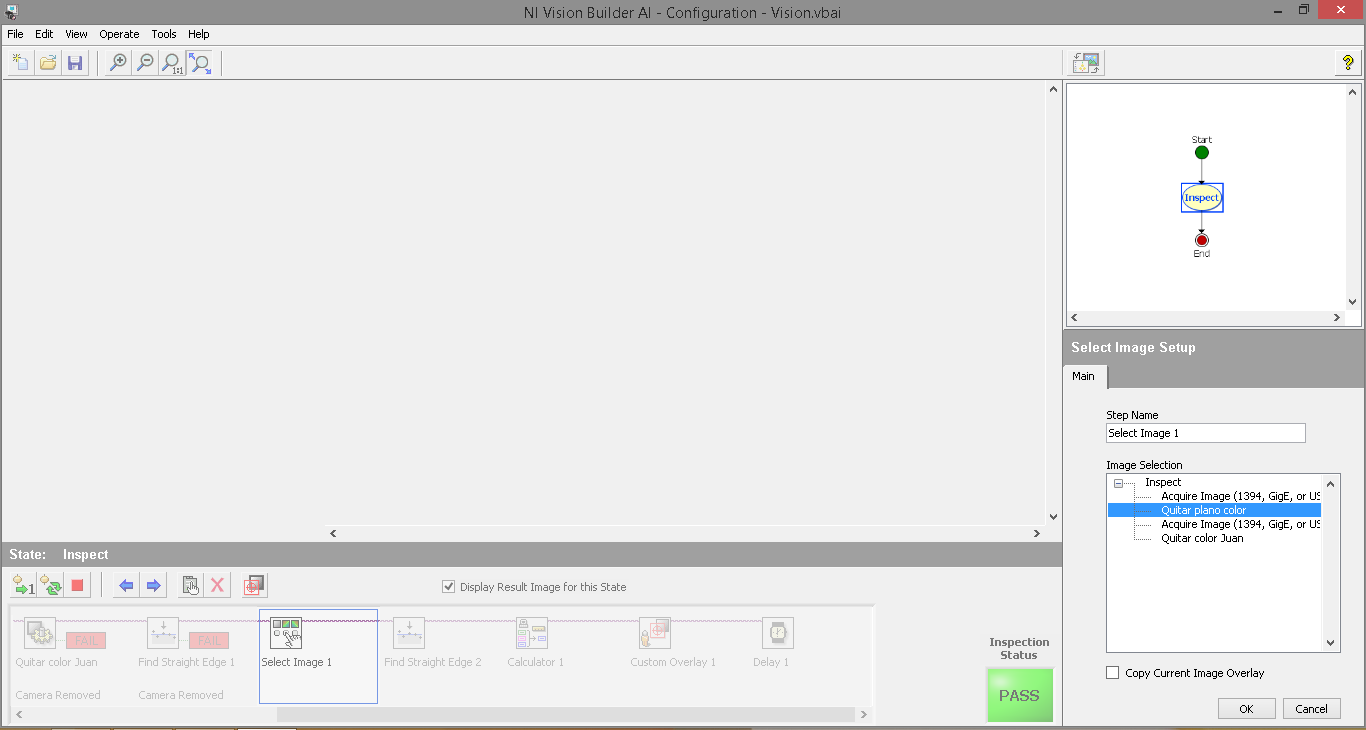Click the Start node in the state diagram
Image resolution: width=1366 pixels, height=730 pixels.
1202,152
